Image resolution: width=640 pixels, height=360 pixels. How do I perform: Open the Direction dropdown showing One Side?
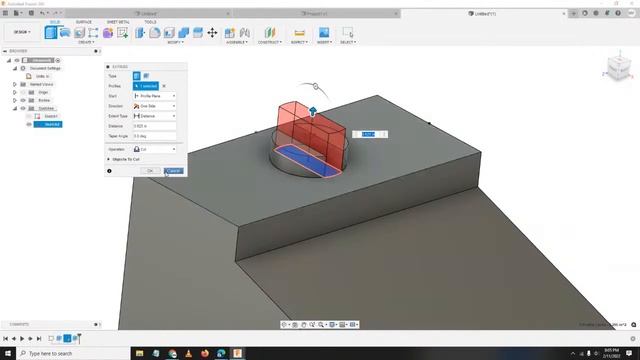[154, 106]
